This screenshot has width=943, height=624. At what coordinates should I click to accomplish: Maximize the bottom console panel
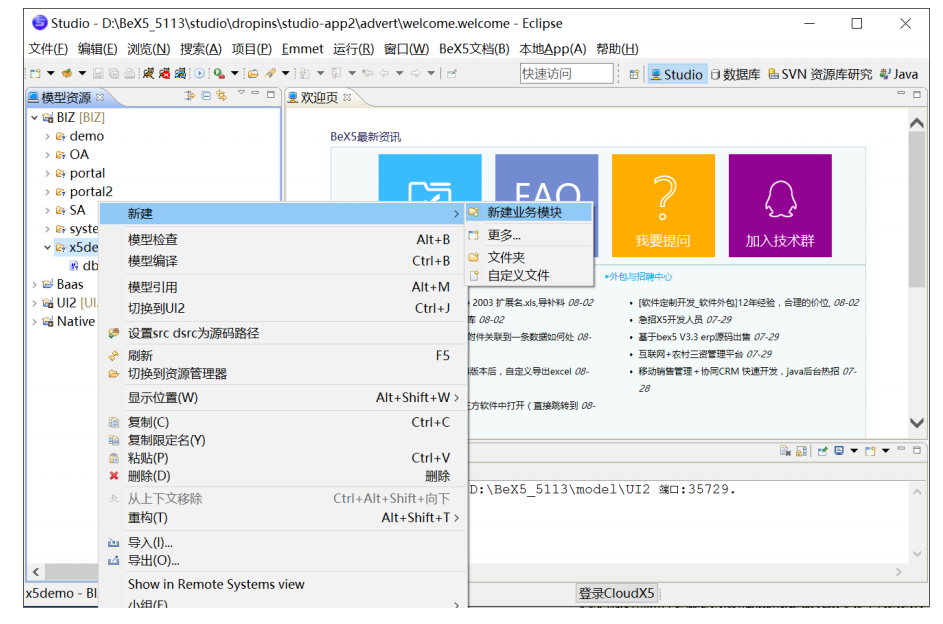pos(917,450)
